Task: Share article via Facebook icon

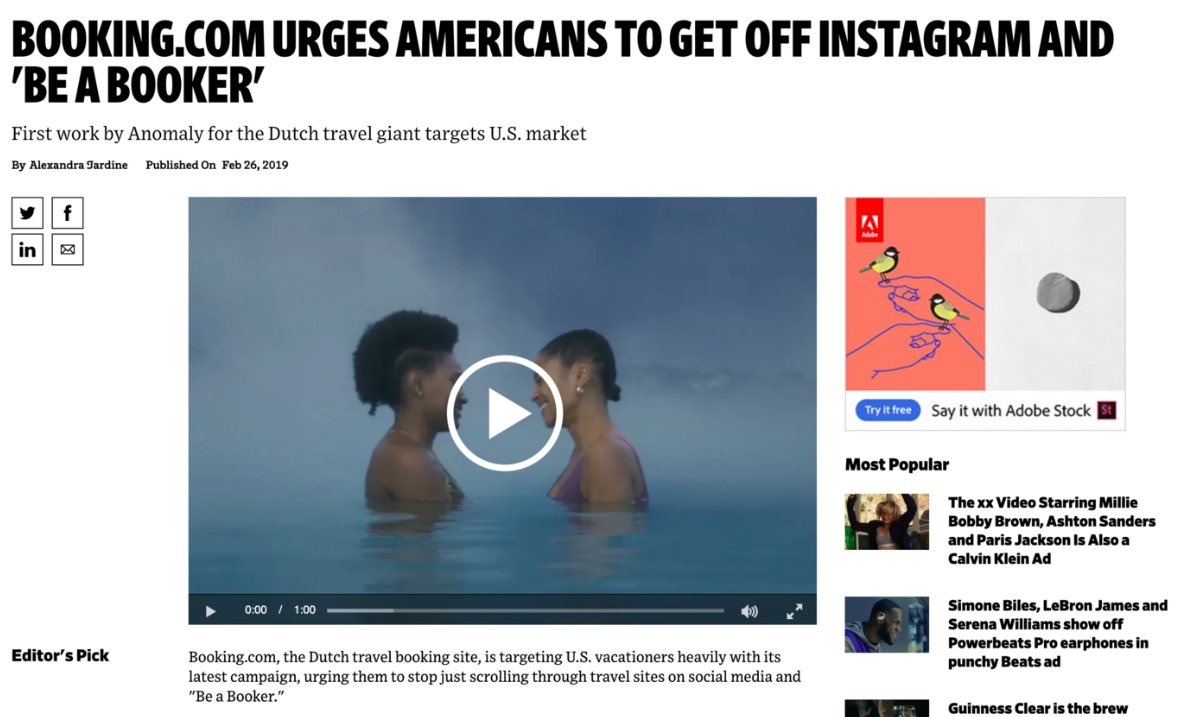Action: [68, 213]
